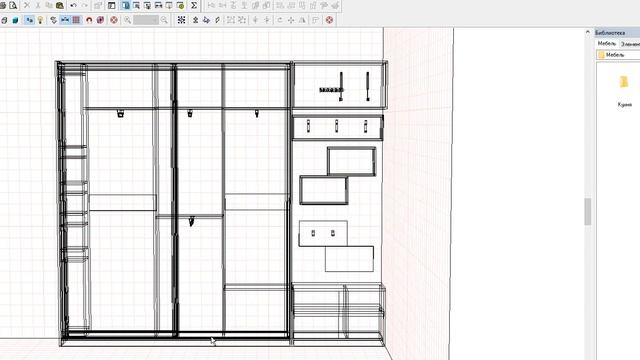Click the icon right of the lightbulb

53,20
